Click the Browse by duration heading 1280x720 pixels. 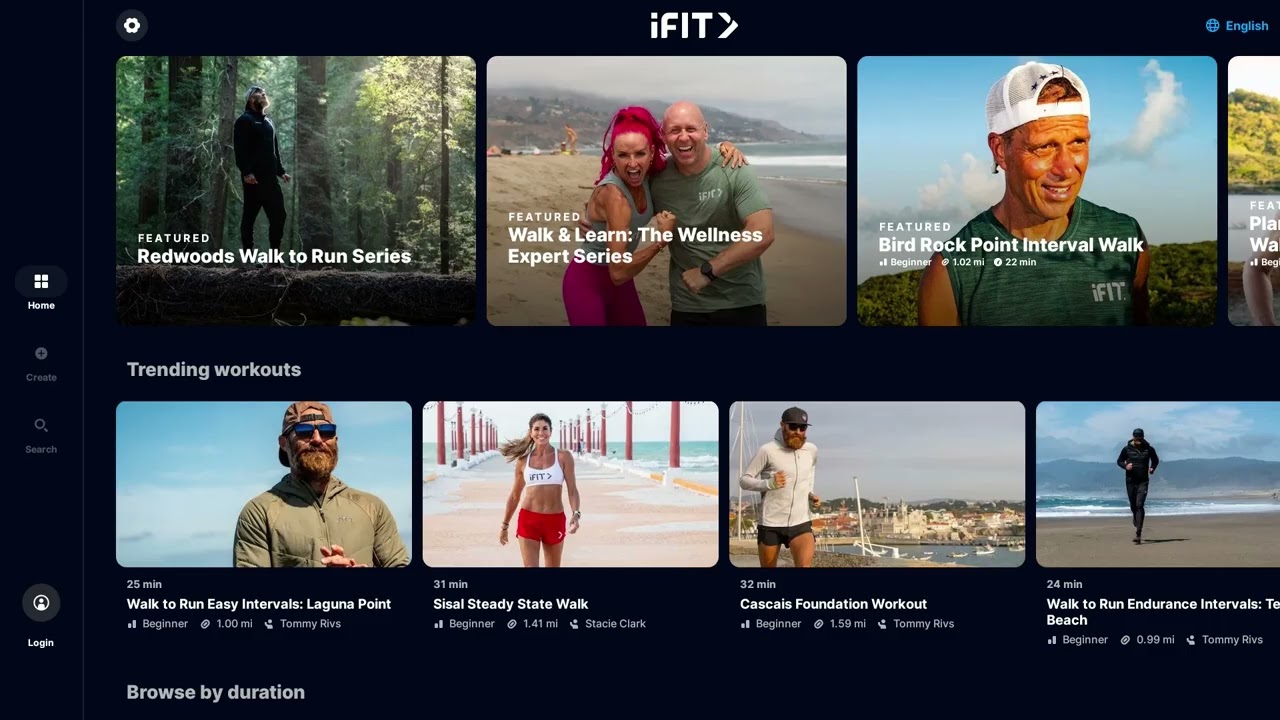click(x=216, y=692)
